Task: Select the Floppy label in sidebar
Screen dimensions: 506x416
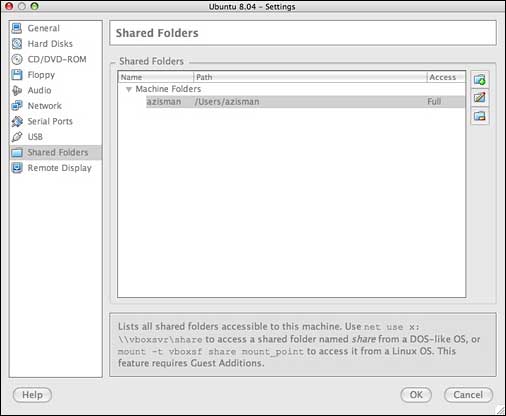Action: click(41, 75)
